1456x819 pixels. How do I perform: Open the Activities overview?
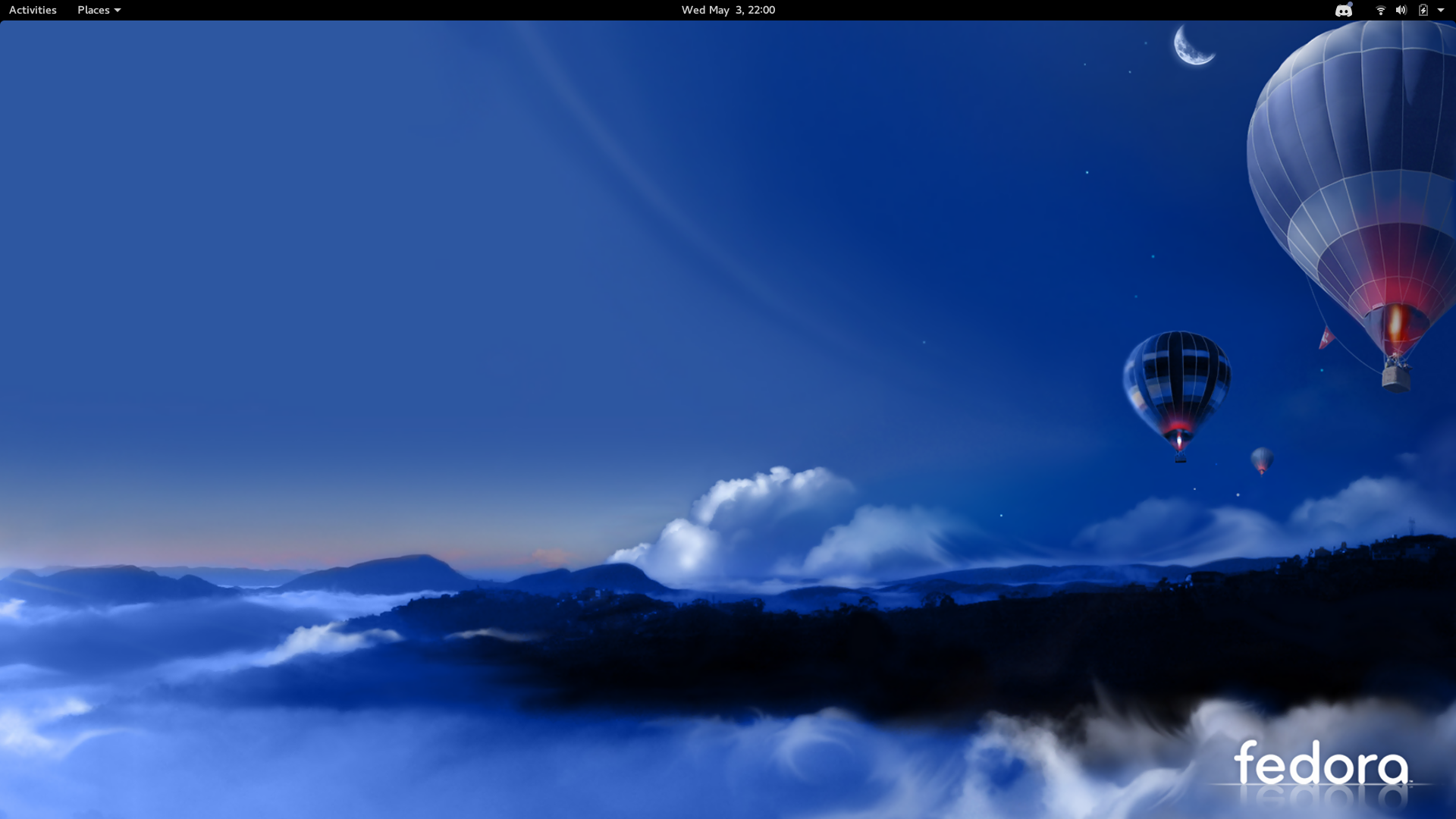pyautogui.click(x=33, y=10)
